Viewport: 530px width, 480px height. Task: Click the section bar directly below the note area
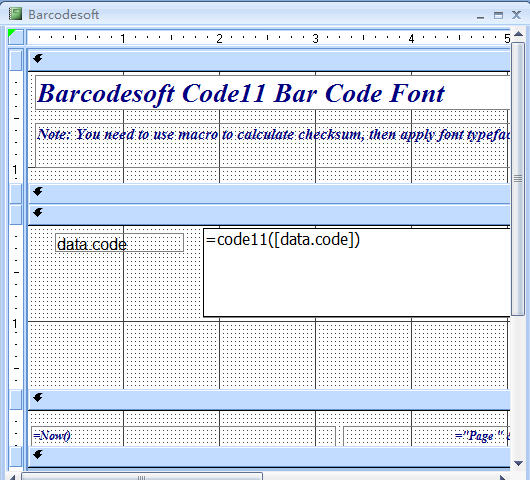pos(269,193)
